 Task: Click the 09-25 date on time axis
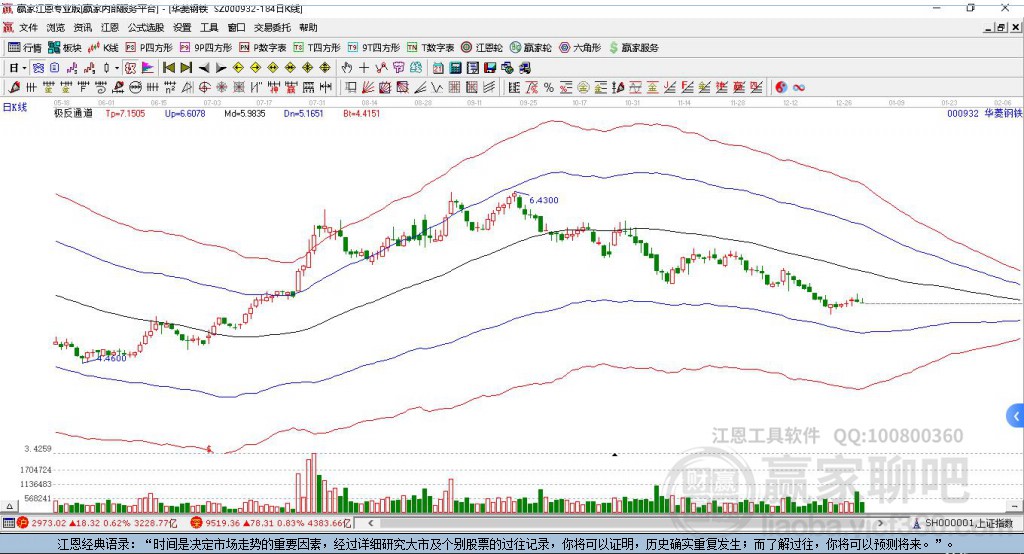point(528,103)
